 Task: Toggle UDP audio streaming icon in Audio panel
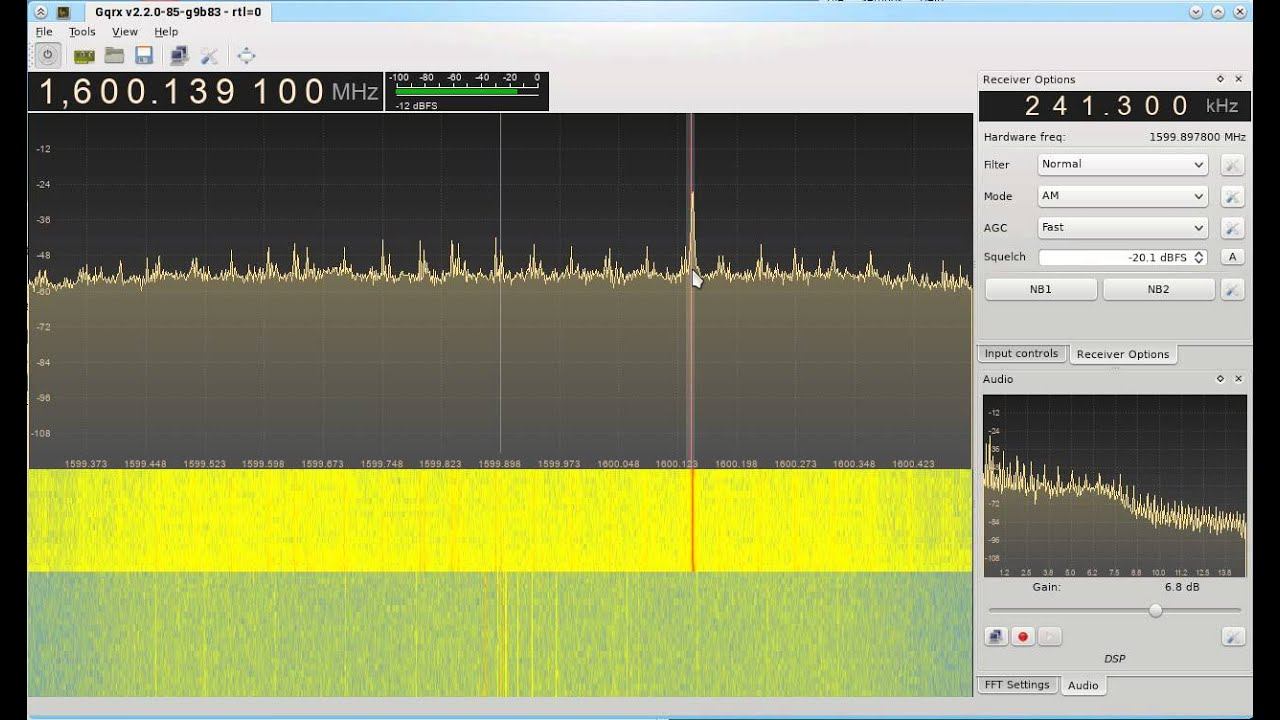[996, 636]
